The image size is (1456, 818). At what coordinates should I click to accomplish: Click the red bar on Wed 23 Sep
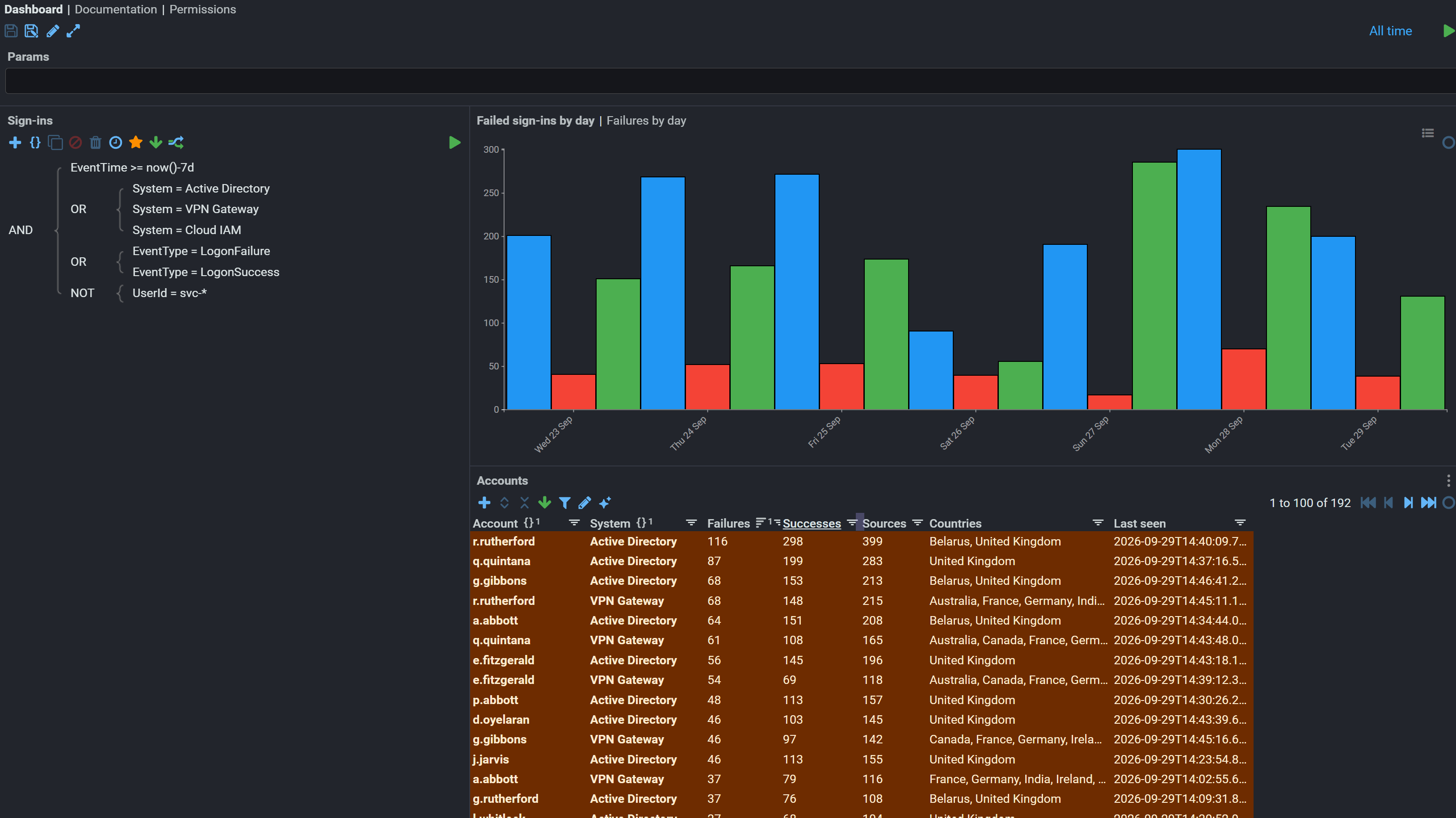(573, 391)
